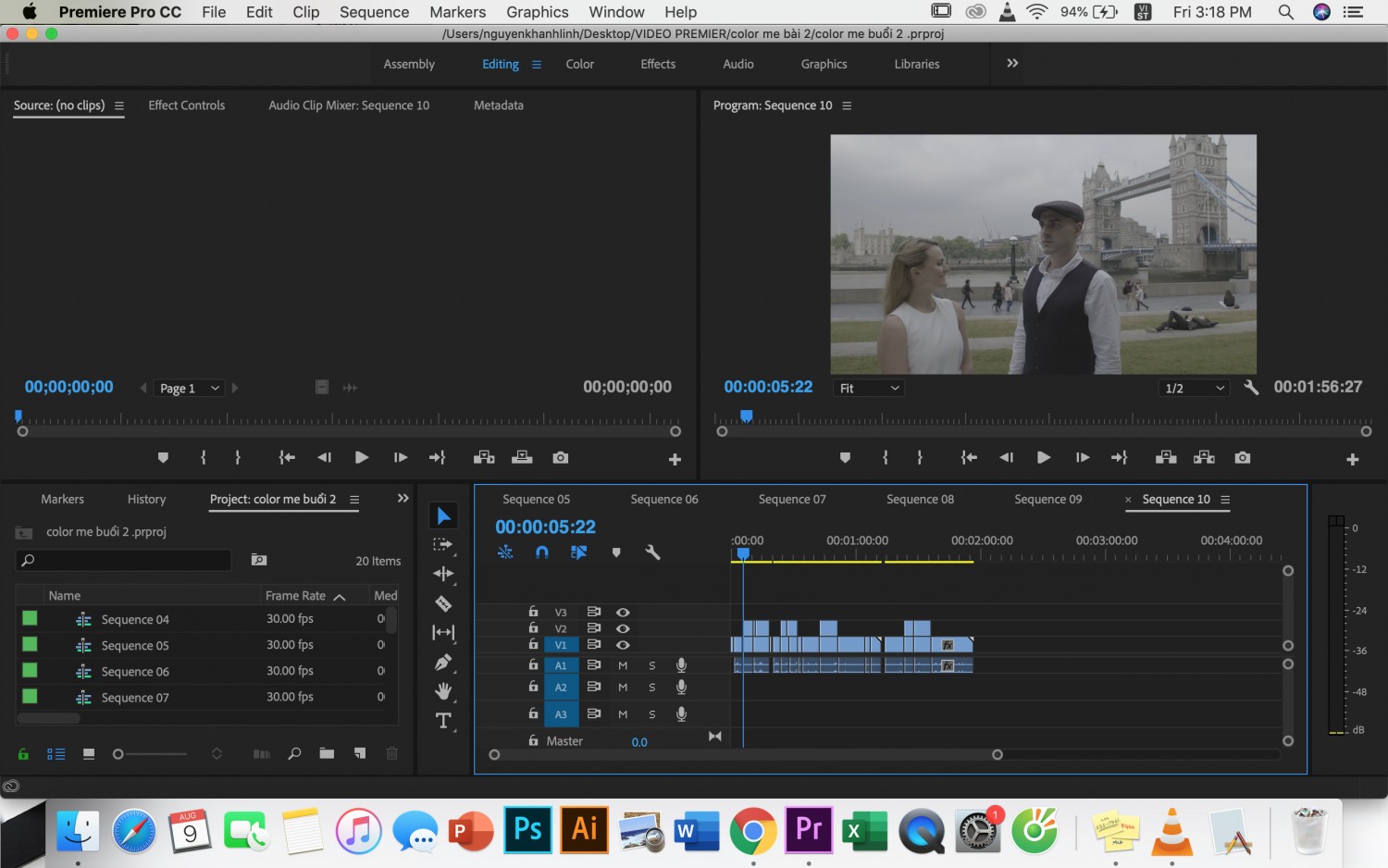Expand Project panel overflow tabs
Viewport: 1388px width, 868px height.
(x=403, y=499)
